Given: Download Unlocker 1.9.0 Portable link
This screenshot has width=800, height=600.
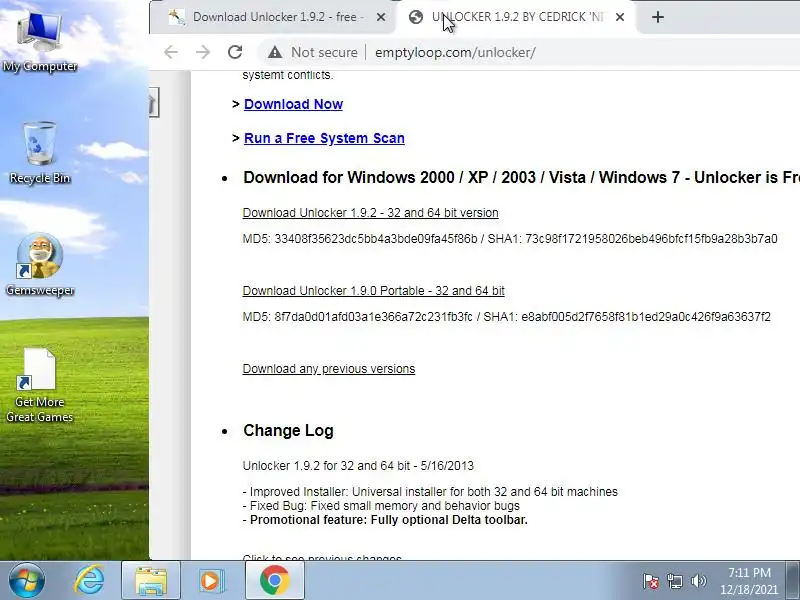Looking at the screenshot, I should 373,291.
